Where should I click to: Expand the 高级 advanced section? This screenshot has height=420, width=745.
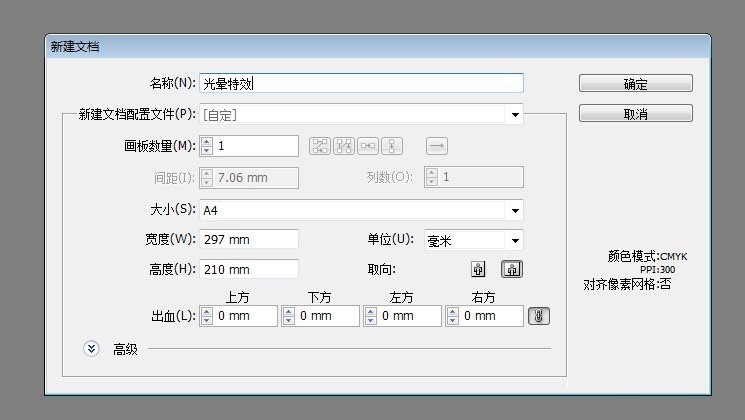click(x=91, y=349)
